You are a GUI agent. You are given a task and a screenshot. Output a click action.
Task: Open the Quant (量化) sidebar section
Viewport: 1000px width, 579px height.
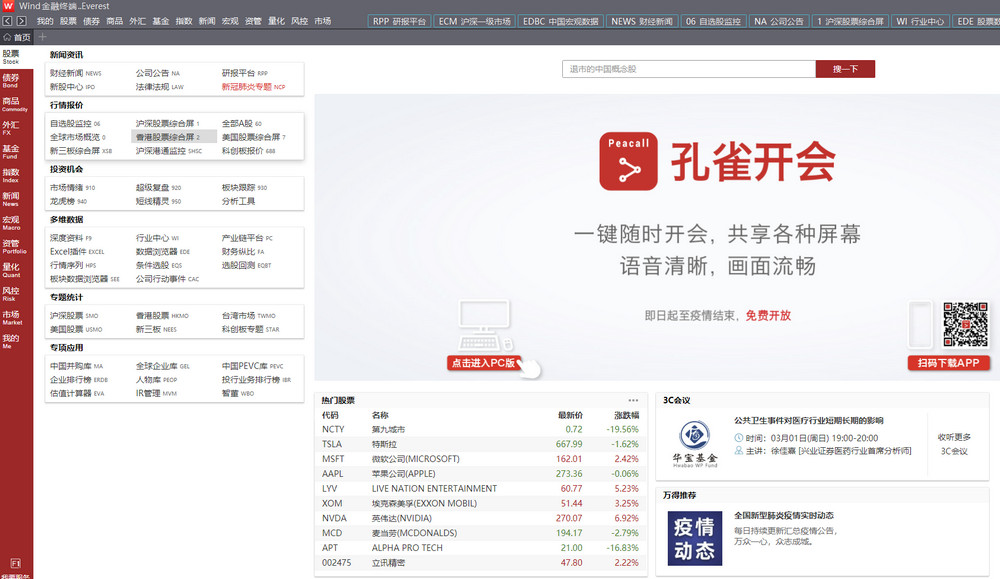(11, 270)
